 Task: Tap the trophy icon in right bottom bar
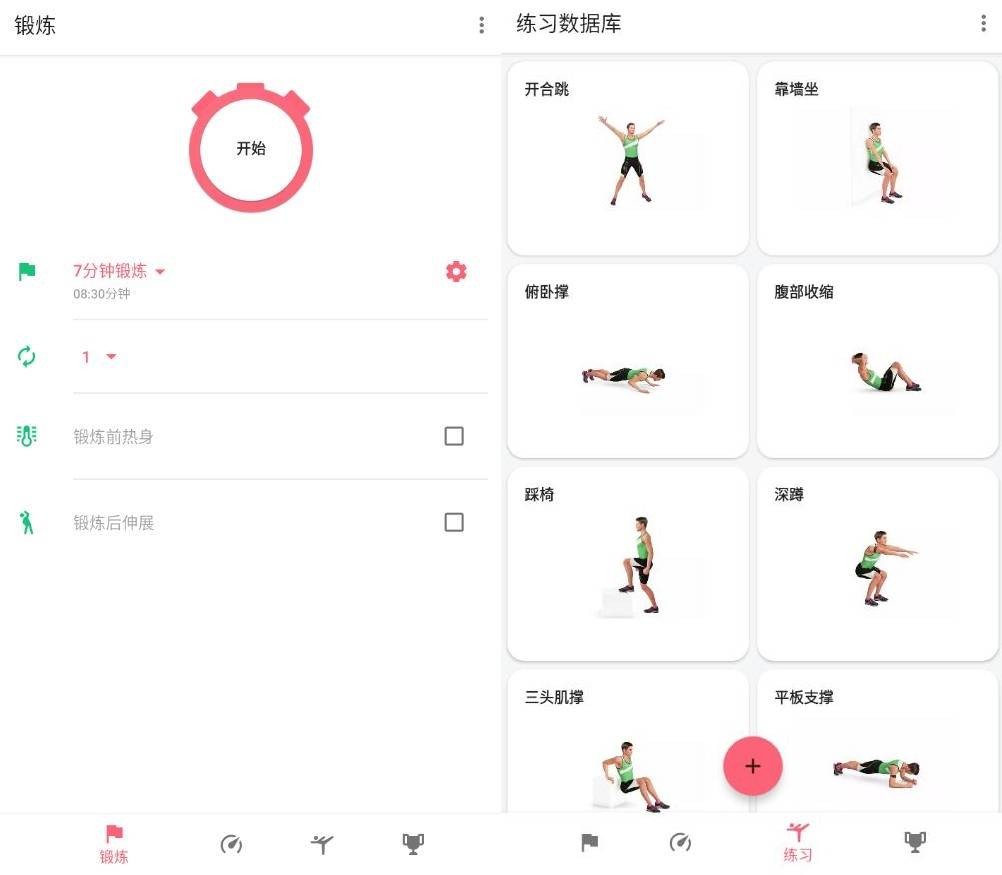pyautogui.click(x=914, y=842)
